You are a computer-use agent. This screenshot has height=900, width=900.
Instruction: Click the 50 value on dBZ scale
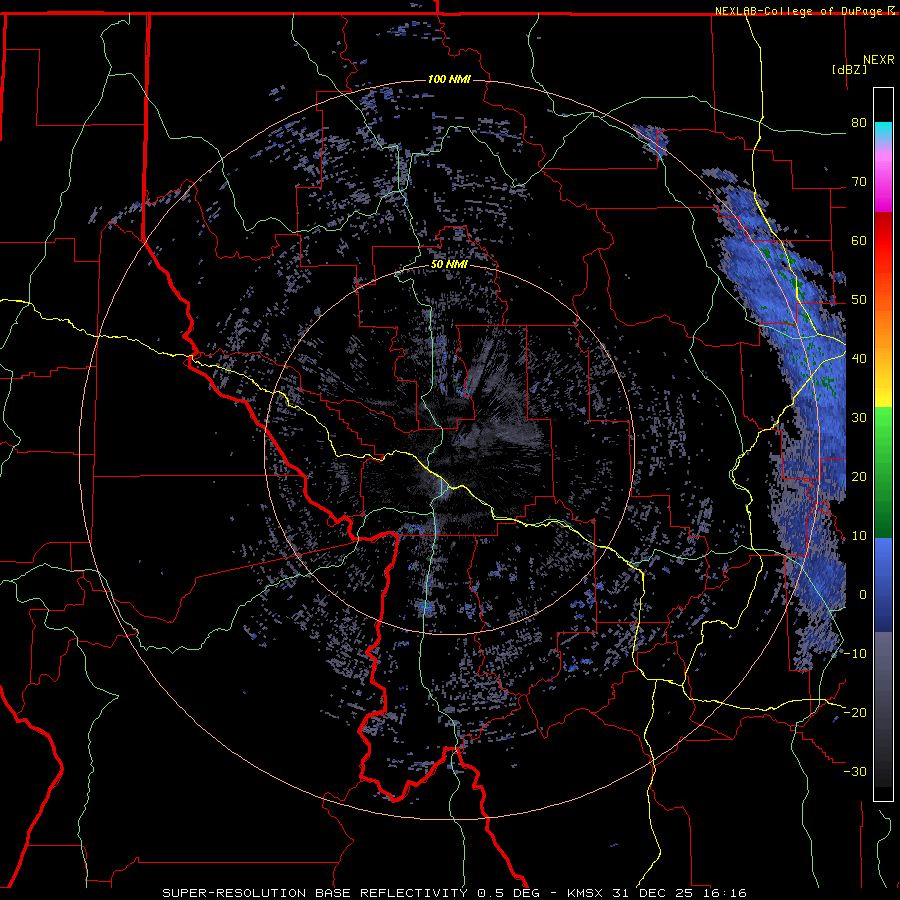[859, 300]
